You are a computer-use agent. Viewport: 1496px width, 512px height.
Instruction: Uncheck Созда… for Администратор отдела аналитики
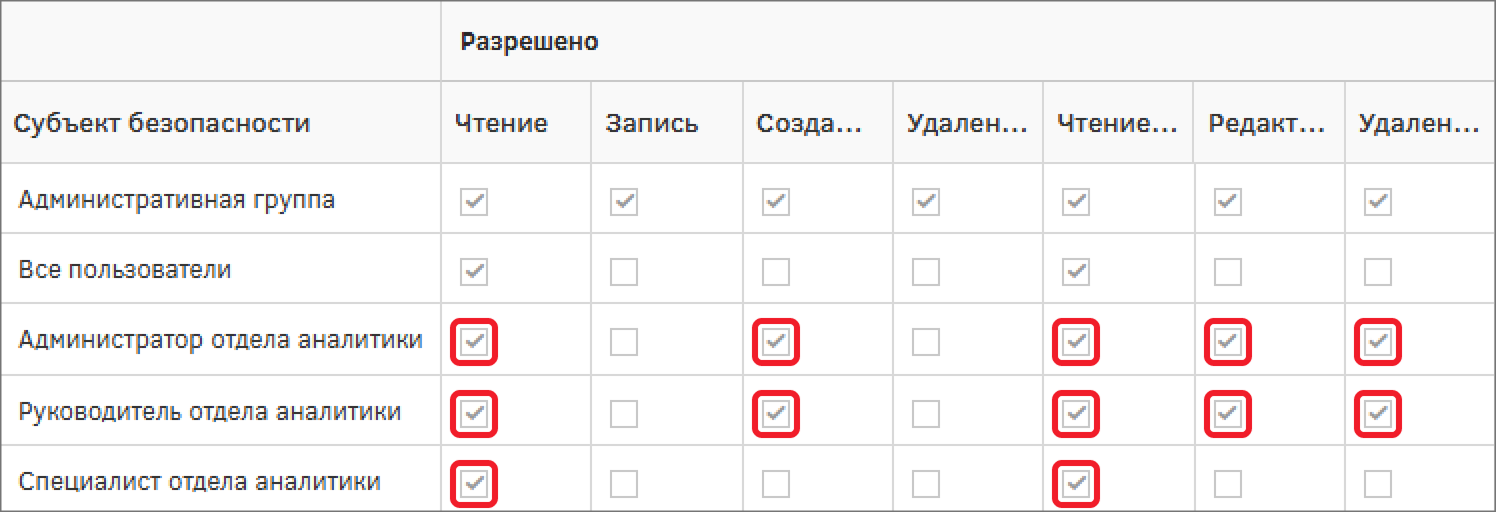[x=776, y=343]
